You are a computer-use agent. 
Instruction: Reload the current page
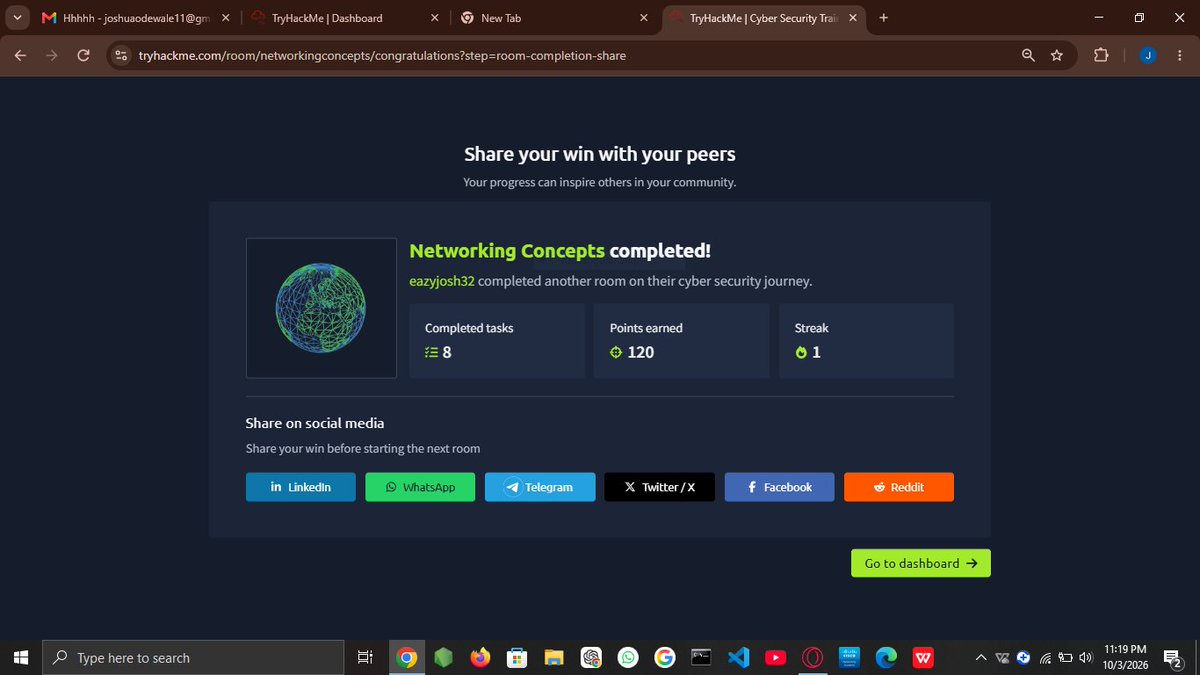(83, 56)
